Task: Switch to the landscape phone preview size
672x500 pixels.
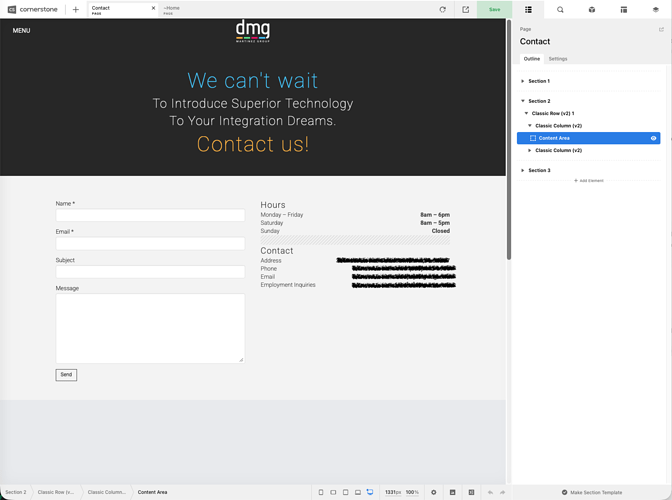Action: tap(333, 492)
